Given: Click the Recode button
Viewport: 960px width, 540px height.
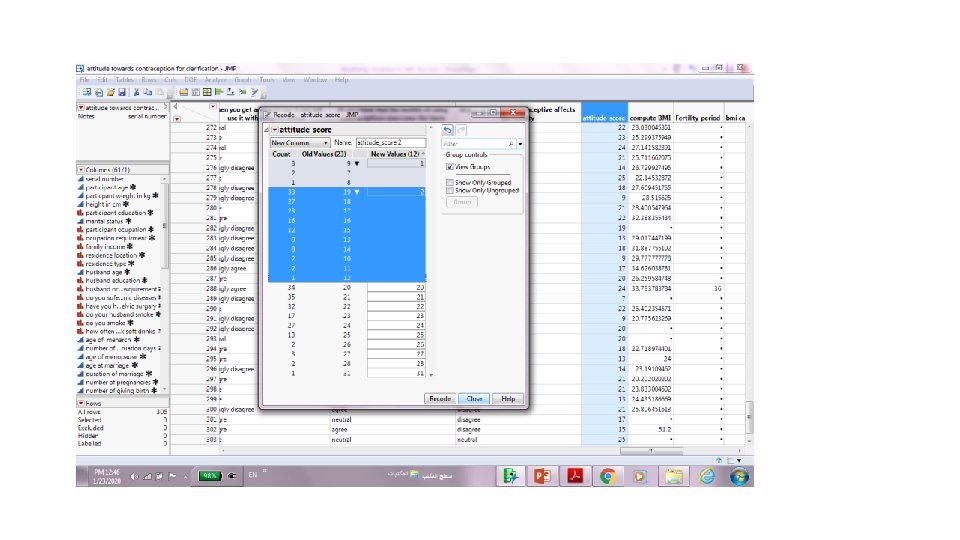Looking at the screenshot, I should click(x=440, y=399).
